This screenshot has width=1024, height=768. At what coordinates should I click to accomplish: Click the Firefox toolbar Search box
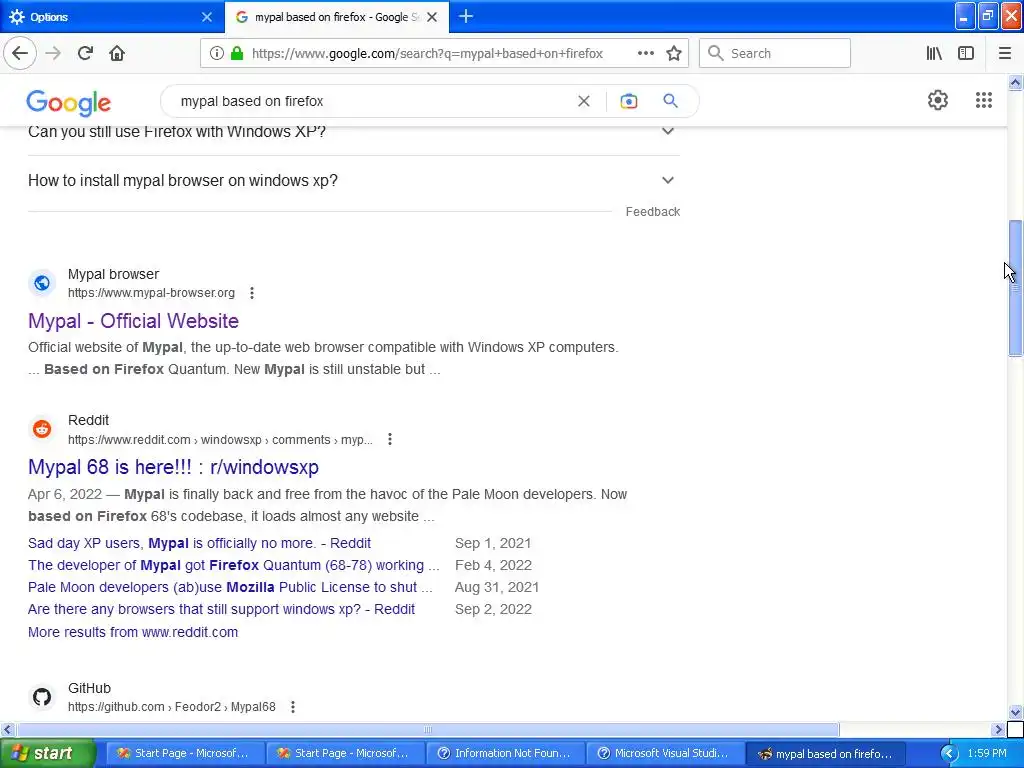(x=775, y=53)
